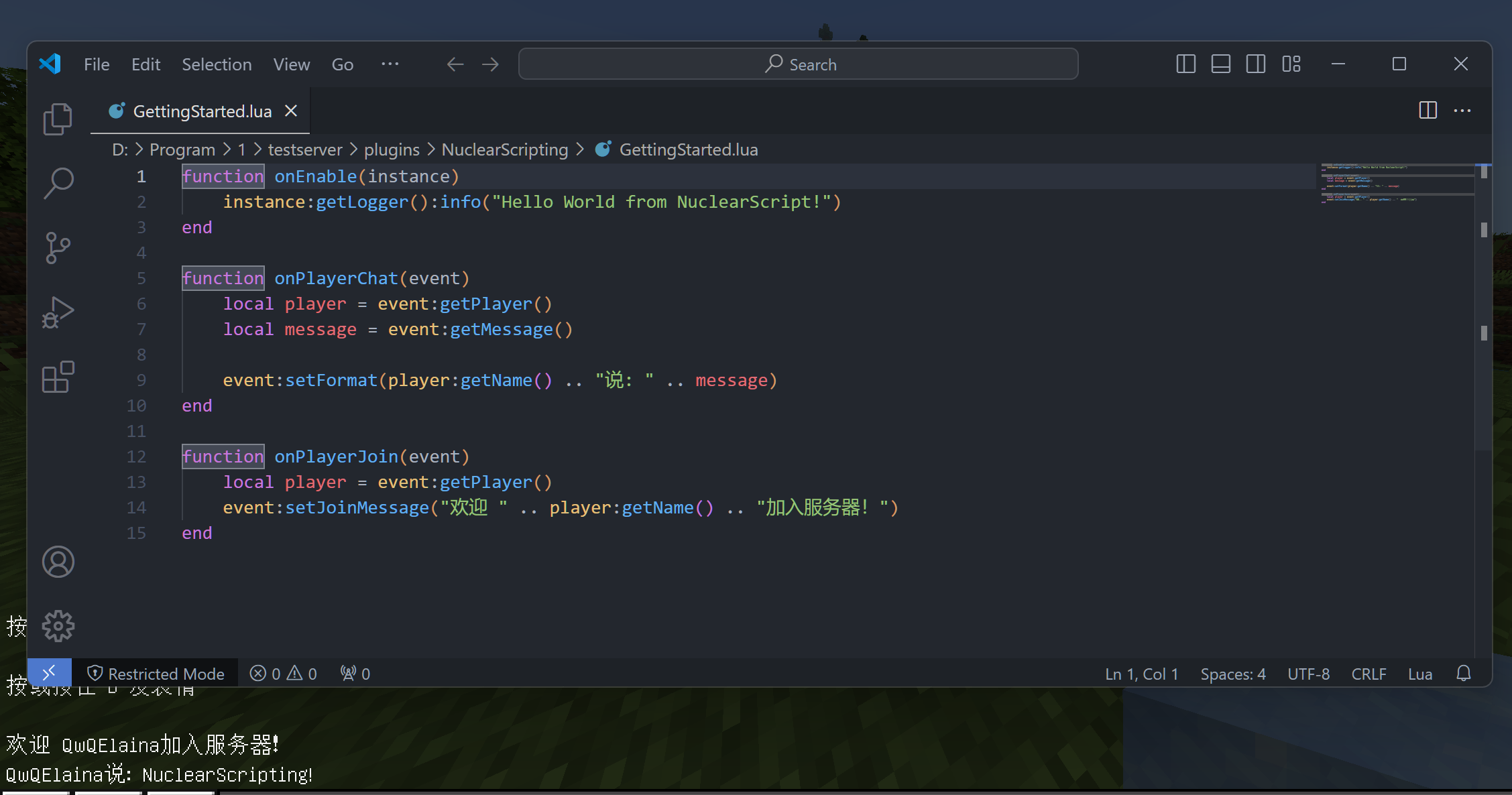Toggle secondary side bar visibility
Screen dimensions: 1512x795
tap(1256, 64)
